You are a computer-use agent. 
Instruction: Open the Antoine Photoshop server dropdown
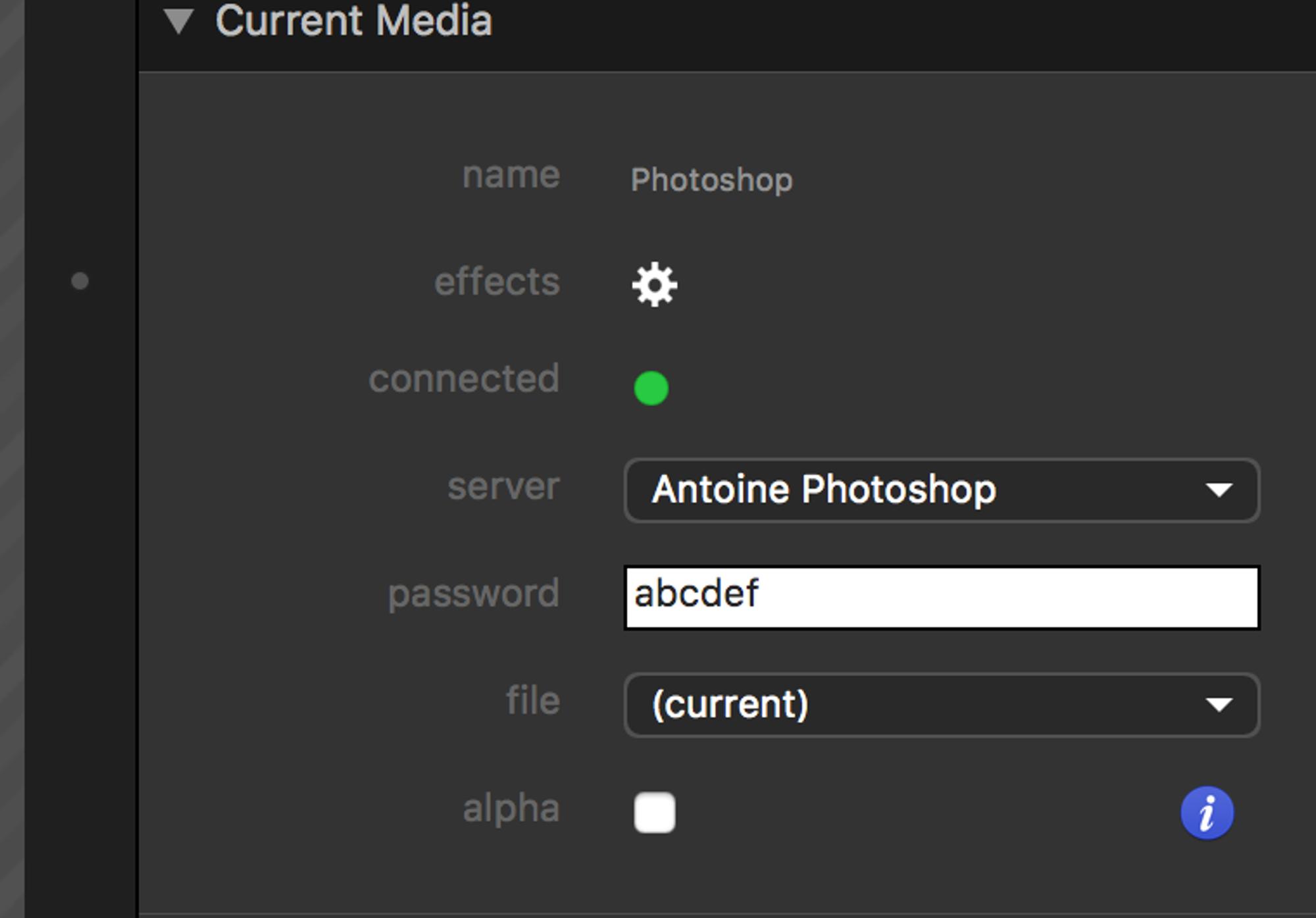[x=941, y=490]
